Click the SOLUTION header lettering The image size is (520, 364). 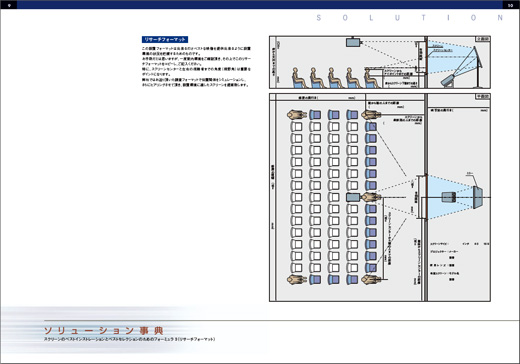click(410, 18)
